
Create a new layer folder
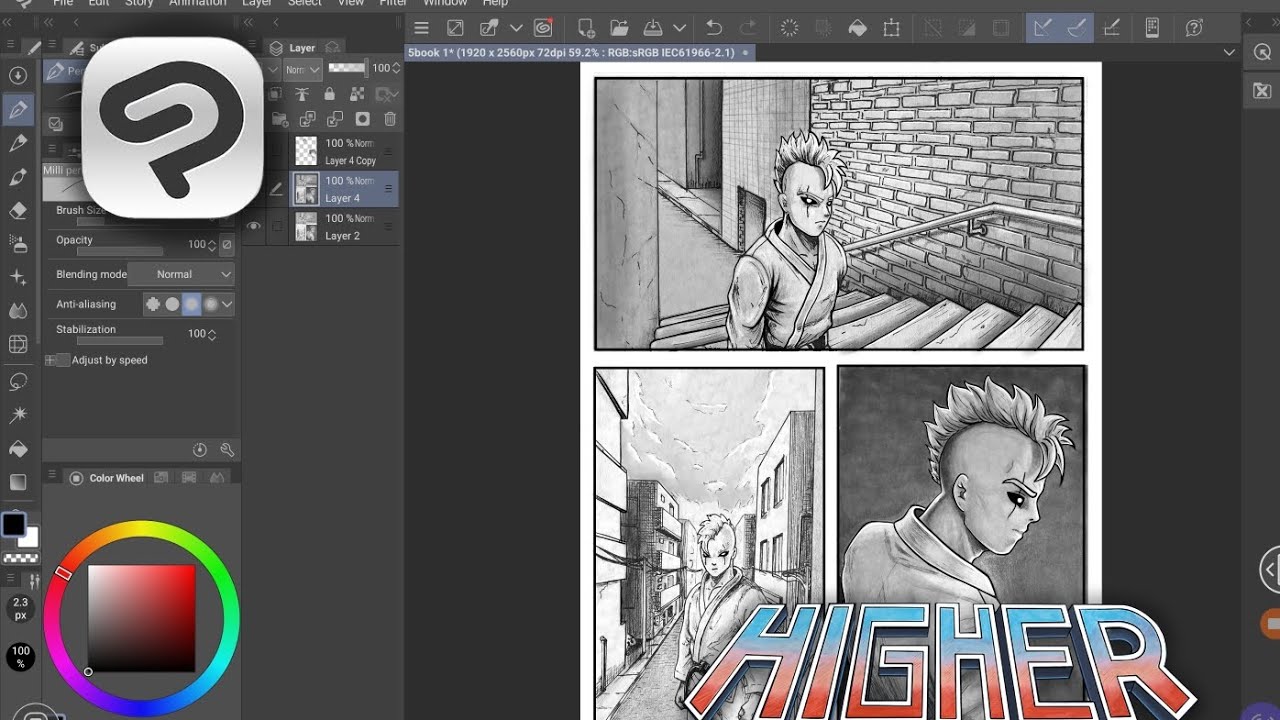point(279,119)
